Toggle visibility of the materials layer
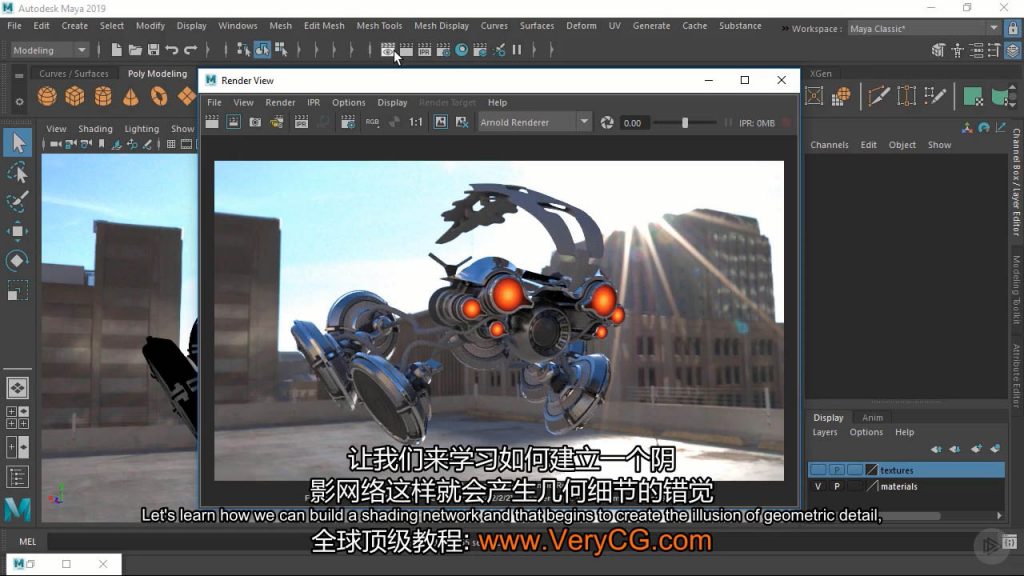This screenshot has height=576, width=1024. [818, 487]
